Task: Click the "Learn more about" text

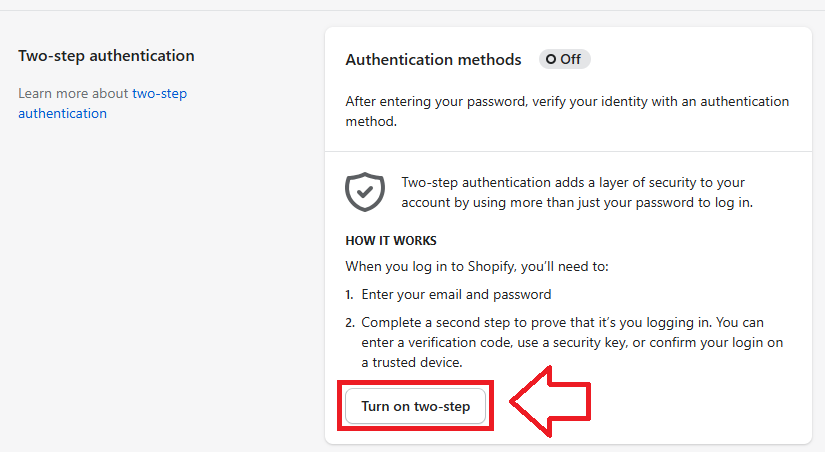Action: 73,93
